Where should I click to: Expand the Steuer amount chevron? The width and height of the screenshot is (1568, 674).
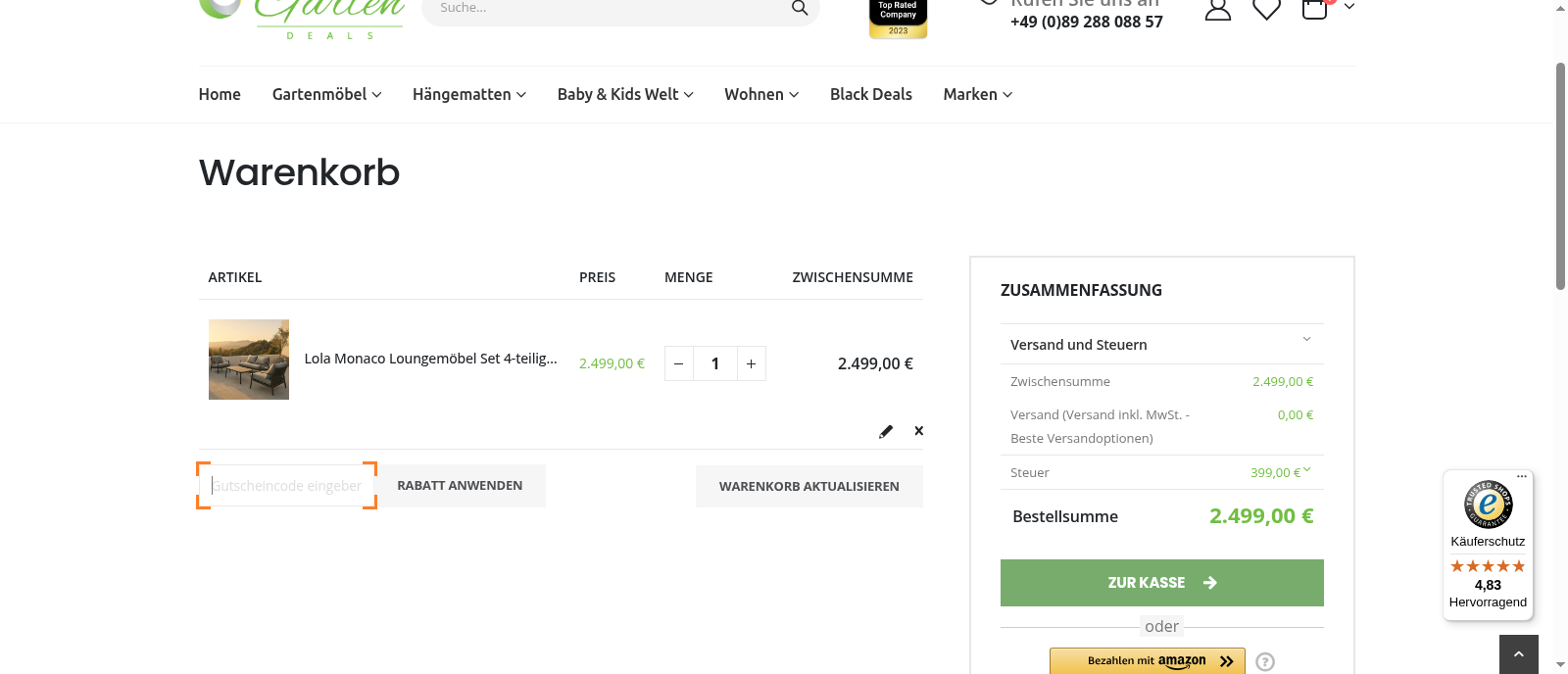tap(1307, 470)
